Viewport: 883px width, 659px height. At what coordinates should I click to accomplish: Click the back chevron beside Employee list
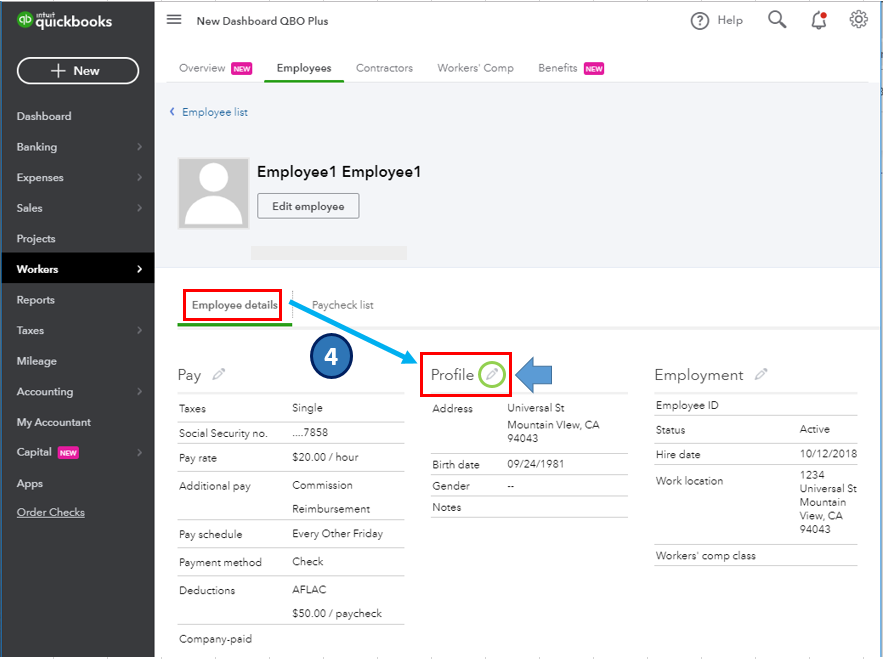tap(172, 112)
